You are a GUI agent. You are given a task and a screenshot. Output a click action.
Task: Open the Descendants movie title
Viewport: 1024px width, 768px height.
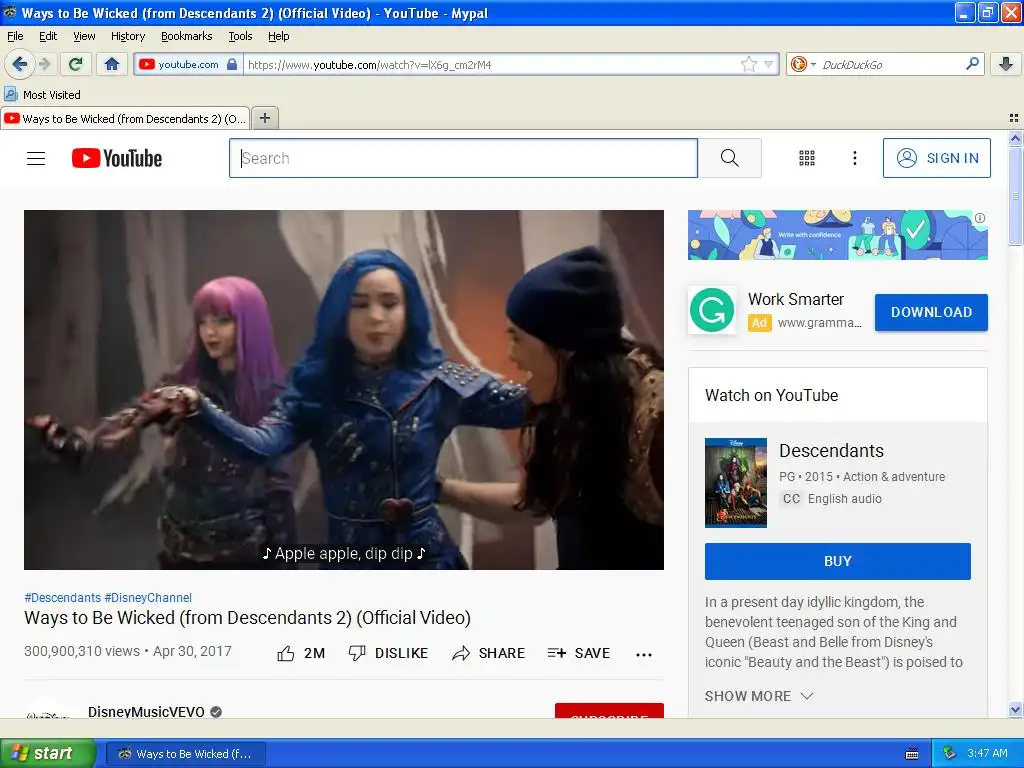[x=831, y=451]
